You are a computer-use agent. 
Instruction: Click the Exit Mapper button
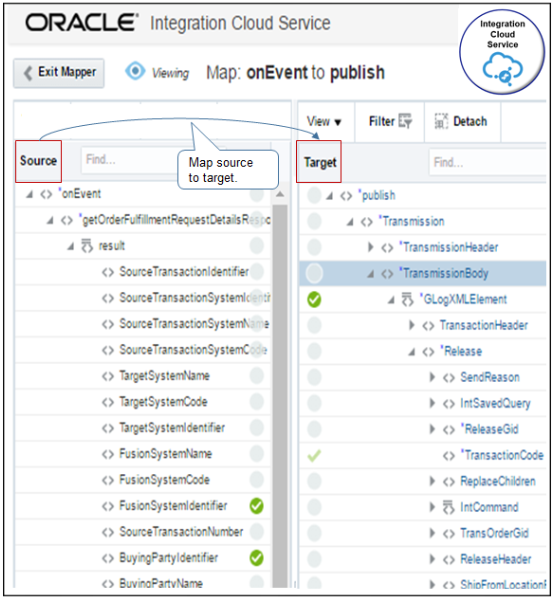click(x=59, y=73)
